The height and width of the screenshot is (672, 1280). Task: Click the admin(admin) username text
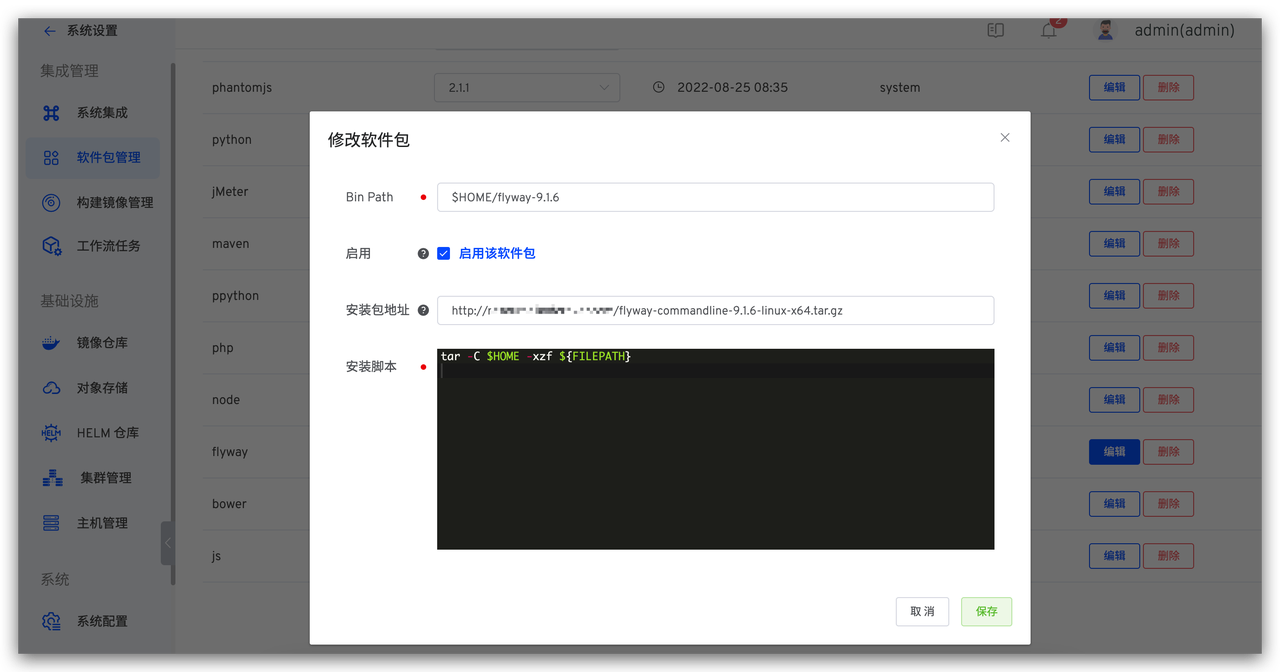[1184, 31]
